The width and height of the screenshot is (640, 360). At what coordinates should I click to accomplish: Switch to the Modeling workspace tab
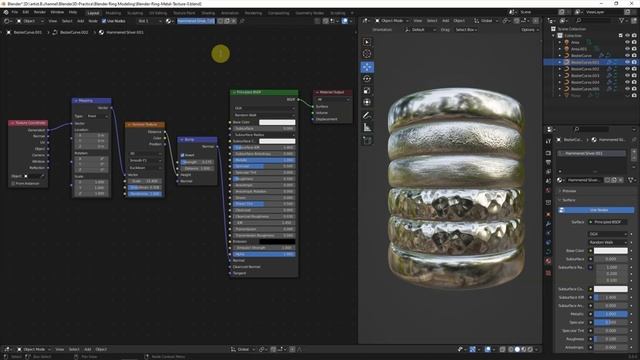[x=113, y=13]
